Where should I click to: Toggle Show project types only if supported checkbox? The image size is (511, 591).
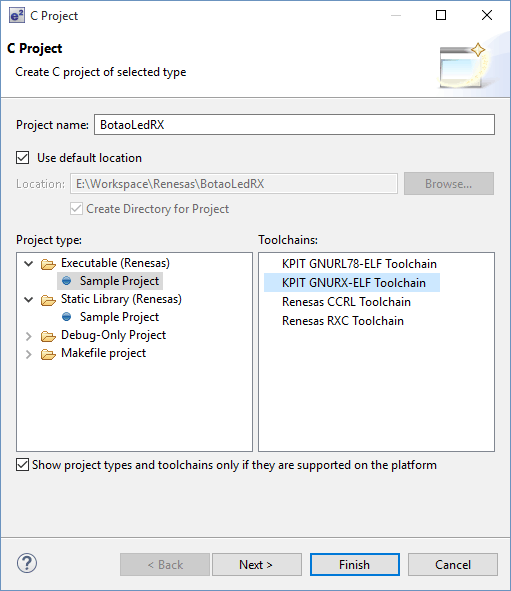pyautogui.click(x=23, y=465)
